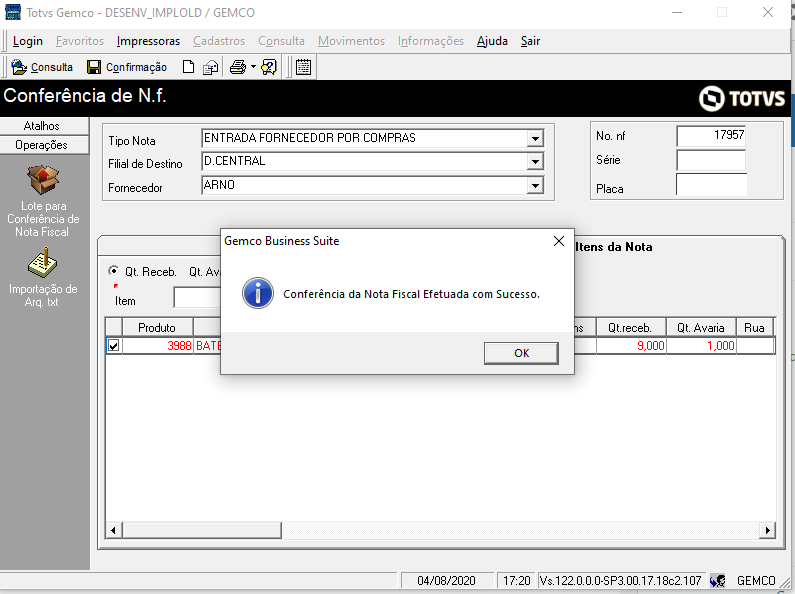Open the Movimentos menu
This screenshot has width=795, height=594.
tap(351, 41)
